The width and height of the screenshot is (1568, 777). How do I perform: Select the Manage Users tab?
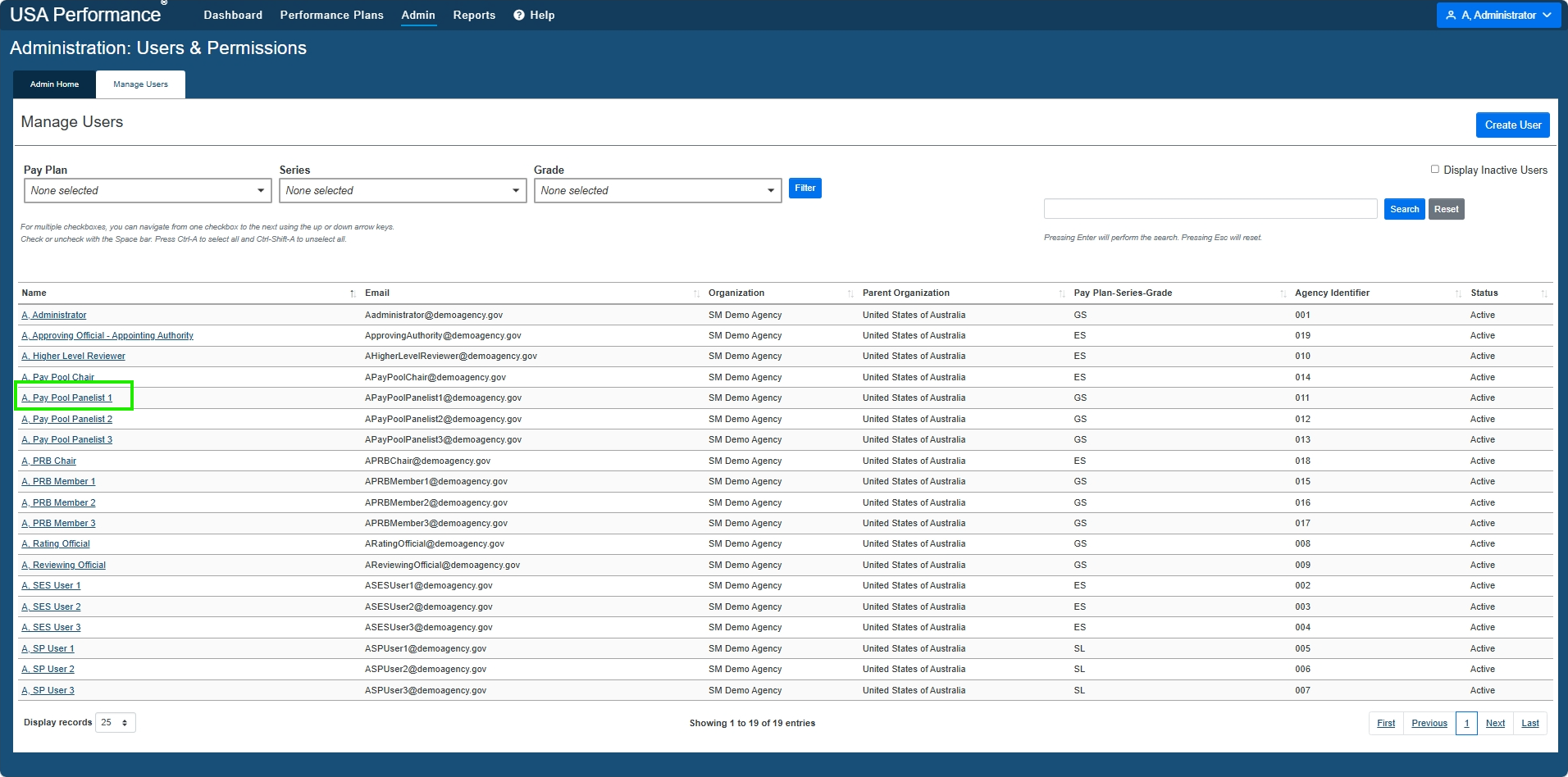[x=140, y=84]
